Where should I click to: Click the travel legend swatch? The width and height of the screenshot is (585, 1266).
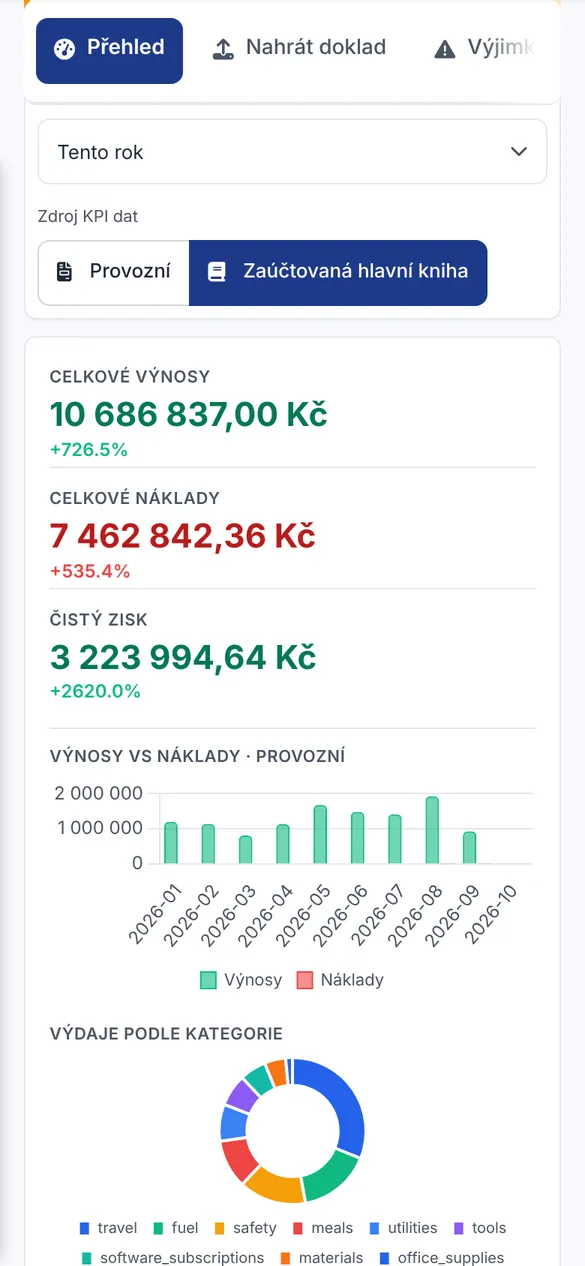pos(84,1228)
